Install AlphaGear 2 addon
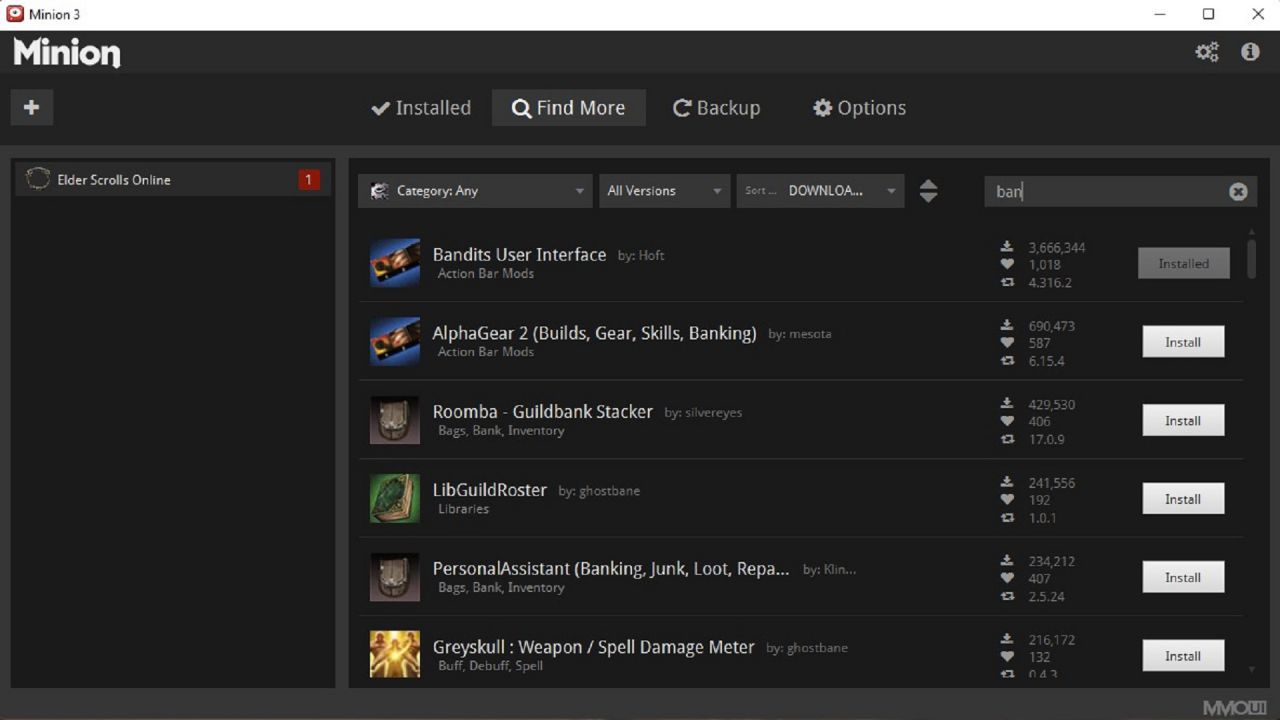The width and height of the screenshot is (1280, 720). coord(1183,341)
